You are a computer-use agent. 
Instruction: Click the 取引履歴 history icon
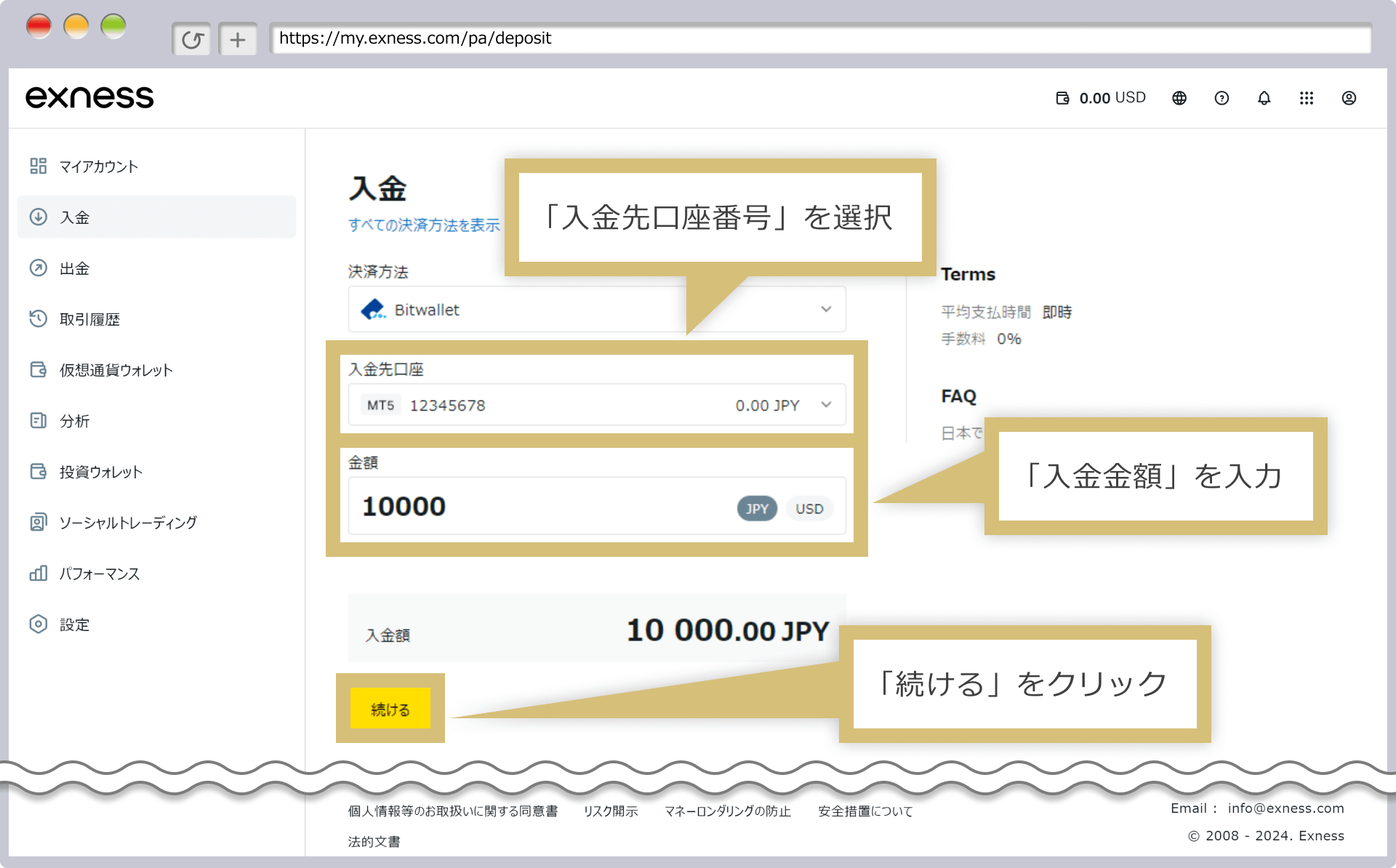(39, 318)
